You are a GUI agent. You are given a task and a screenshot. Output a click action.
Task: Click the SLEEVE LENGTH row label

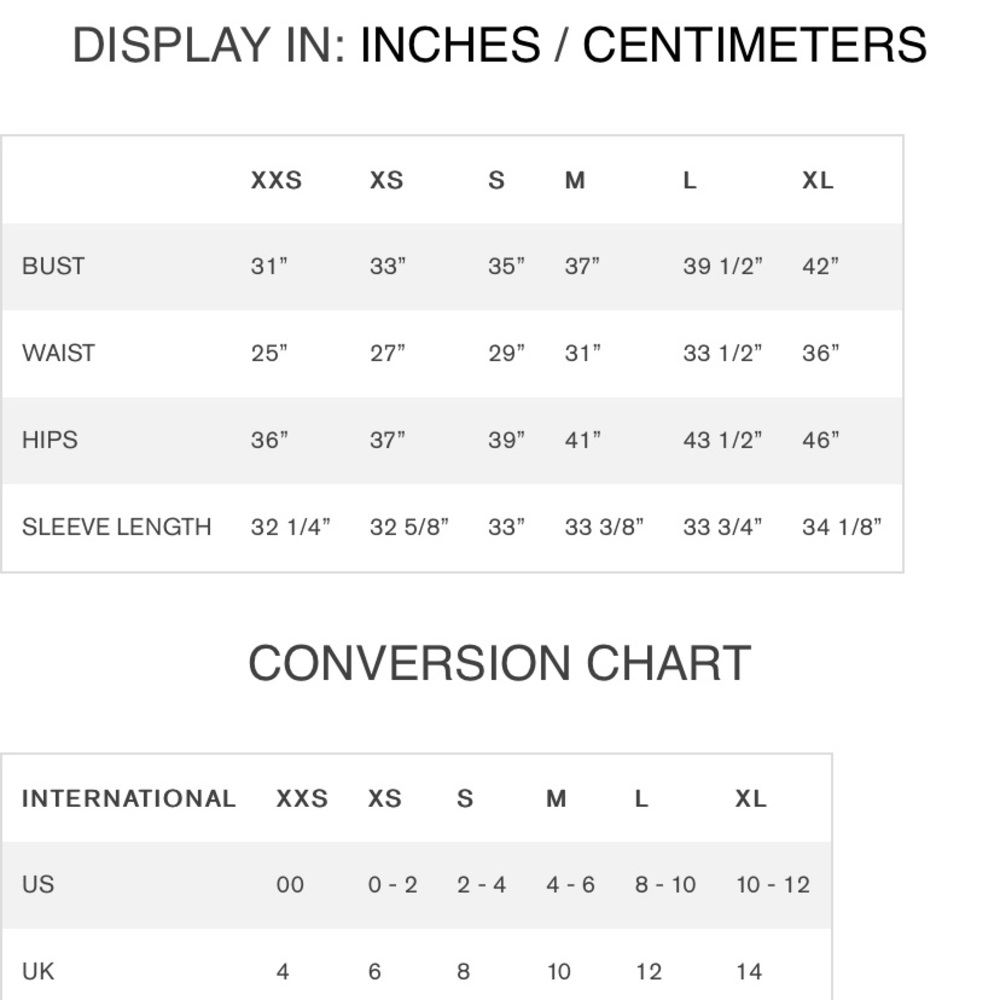click(117, 527)
